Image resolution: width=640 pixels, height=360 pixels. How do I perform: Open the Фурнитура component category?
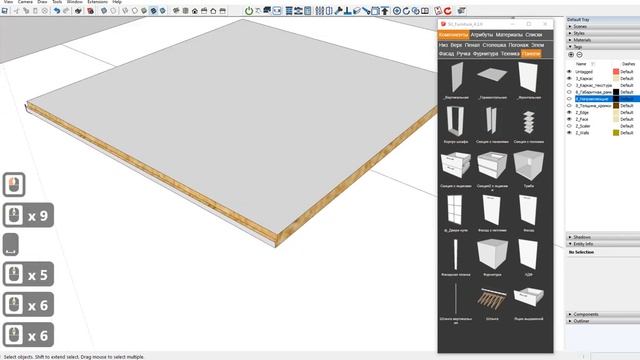[x=486, y=54]
